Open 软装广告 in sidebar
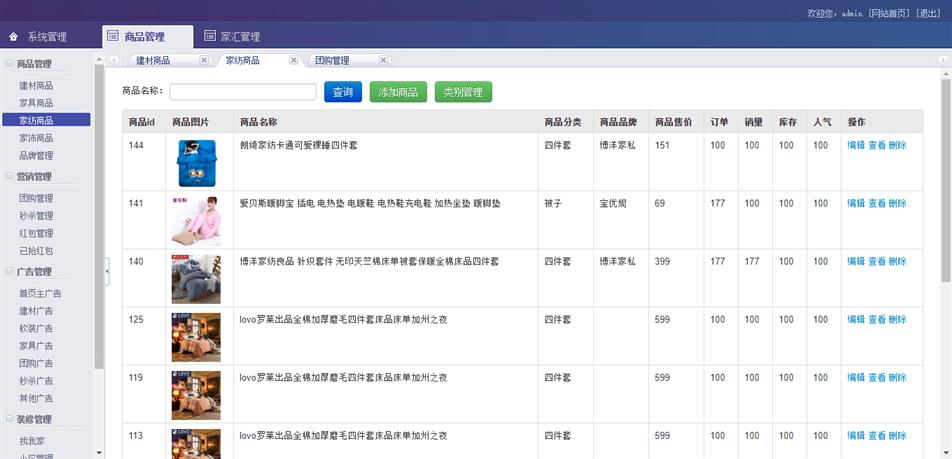 point(36,328)
